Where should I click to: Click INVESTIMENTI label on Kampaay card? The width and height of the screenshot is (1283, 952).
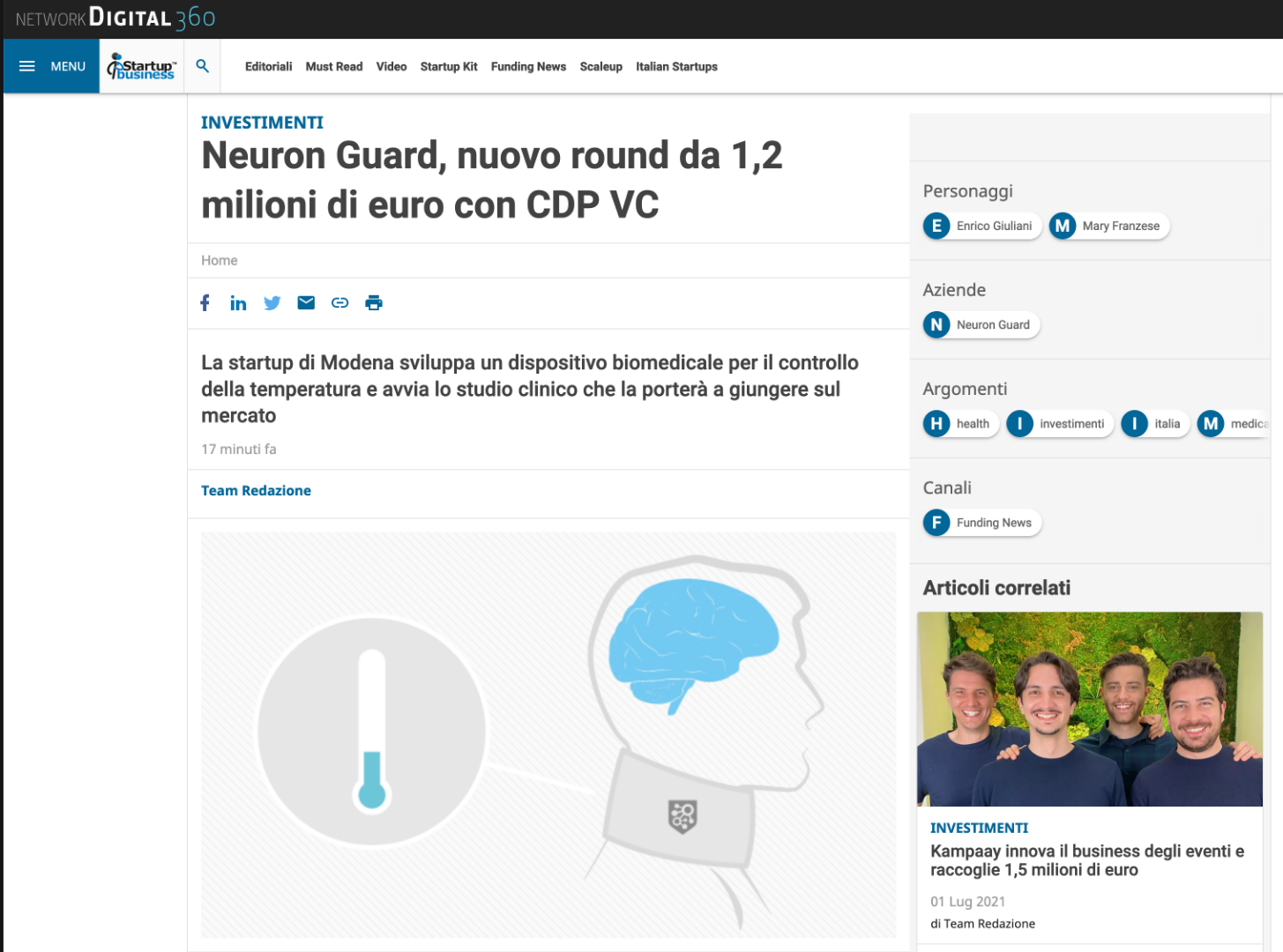pyautogui.click(x=979, y=828)
